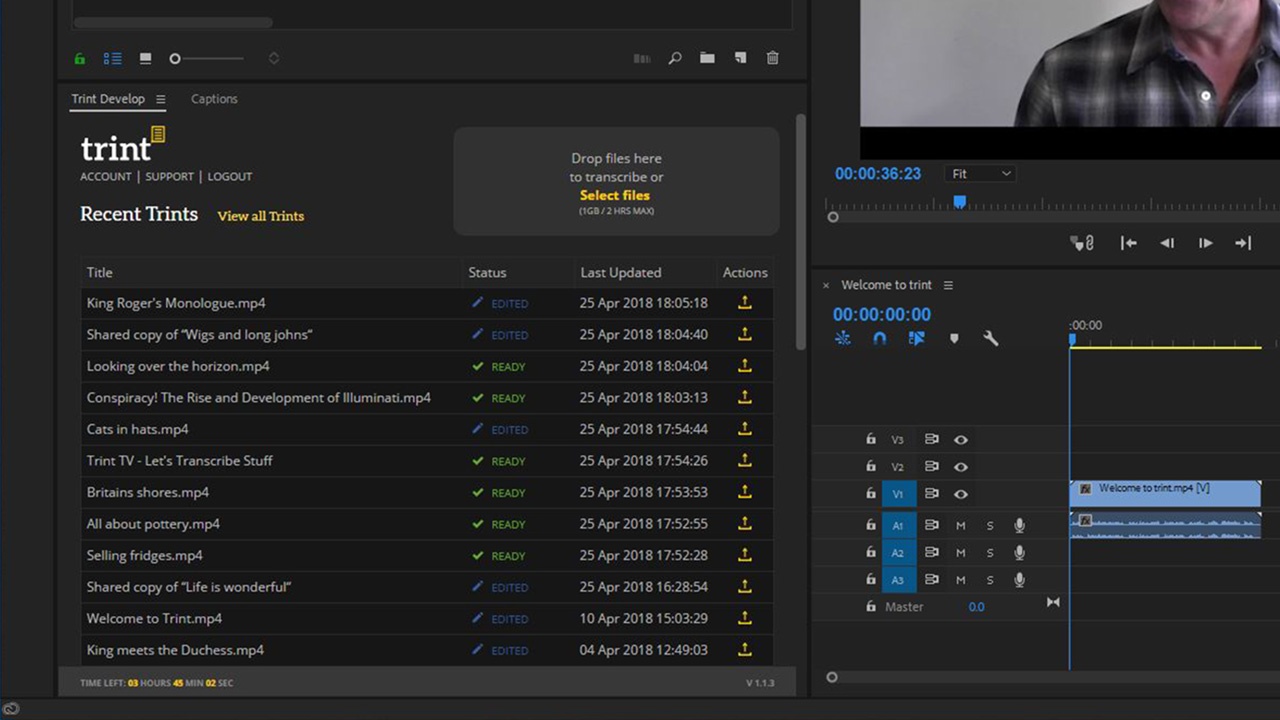1280x720 pixels.
Task: Mute audio track A1
Action: [960, 526]
